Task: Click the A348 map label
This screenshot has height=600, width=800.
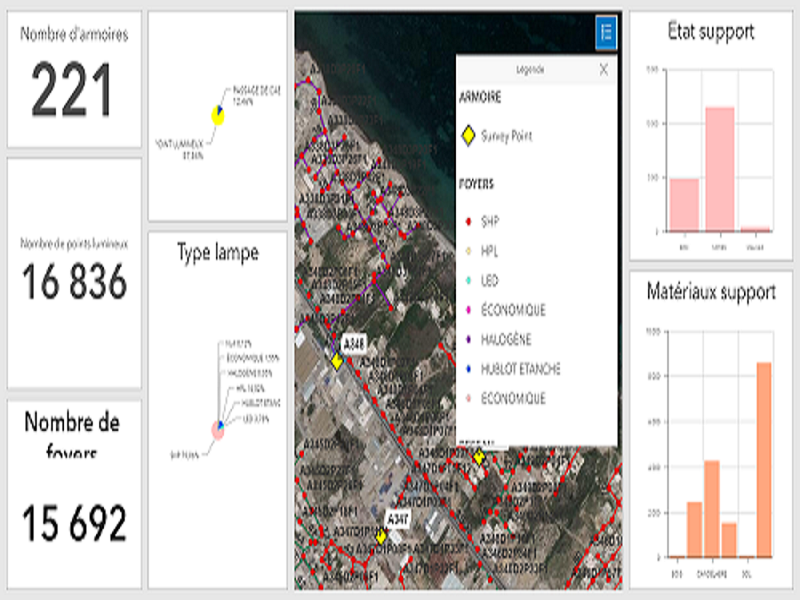Action: (355, 343)
